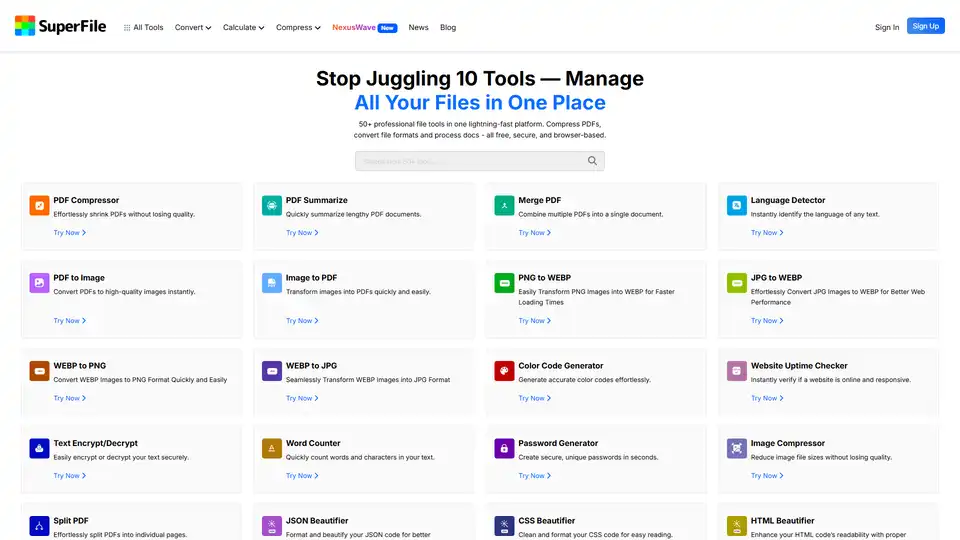The height and width of the screenshot is (540, 960).
Task: Click the Word Counter icon
Action: [271, 449]
